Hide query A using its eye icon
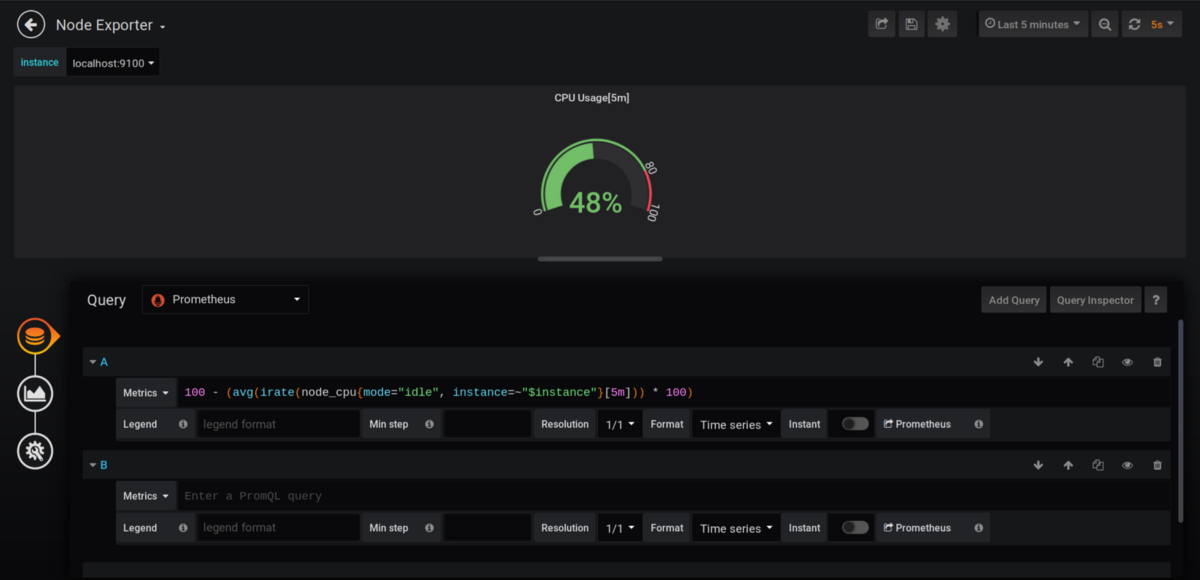This screenshot has height=580, width=1200. (1128, 362)
